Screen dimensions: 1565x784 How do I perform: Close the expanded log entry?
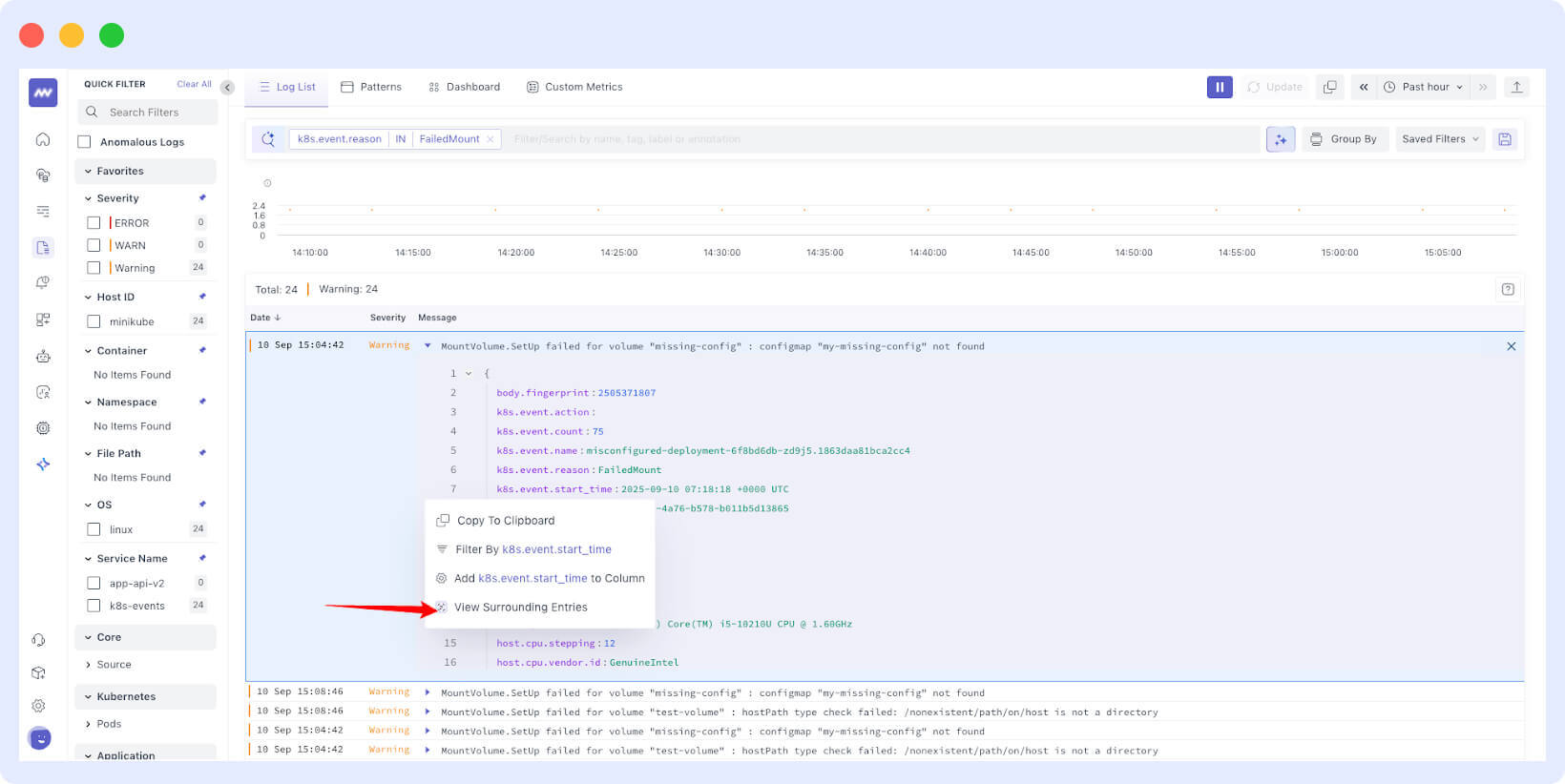1511,346
